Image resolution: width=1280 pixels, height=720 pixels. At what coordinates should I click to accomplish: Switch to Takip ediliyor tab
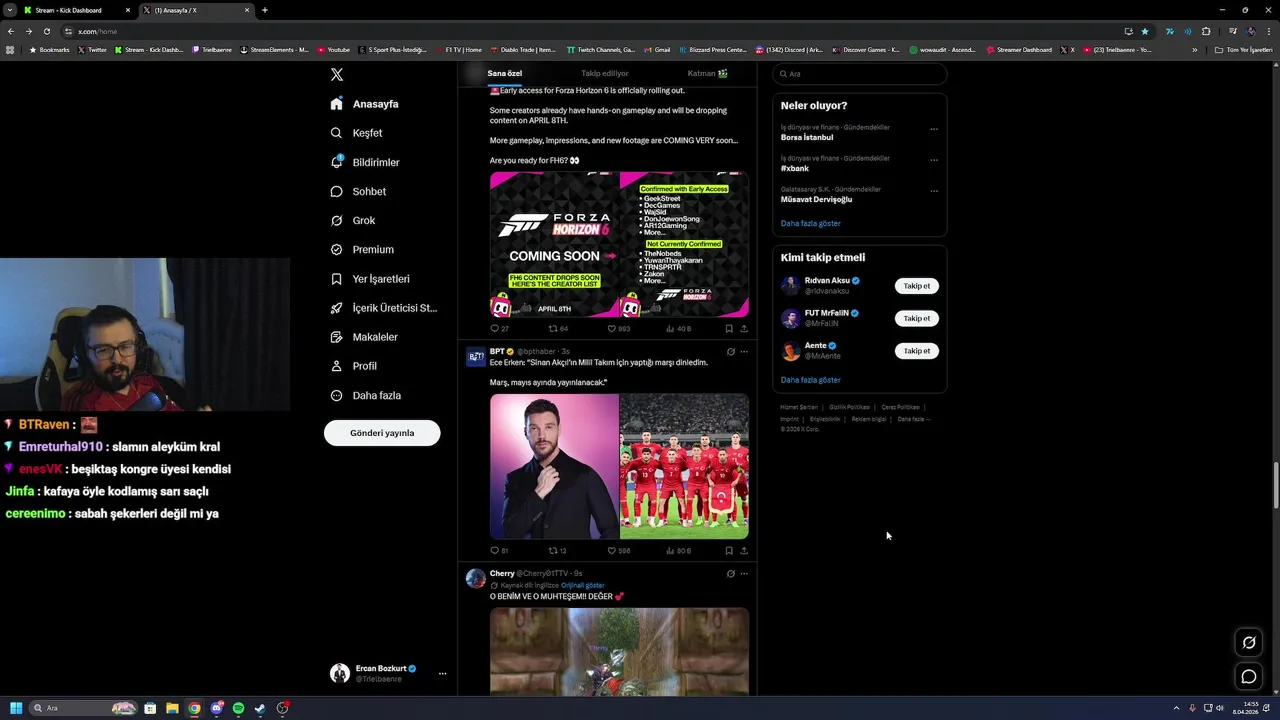tap(605, 73)
